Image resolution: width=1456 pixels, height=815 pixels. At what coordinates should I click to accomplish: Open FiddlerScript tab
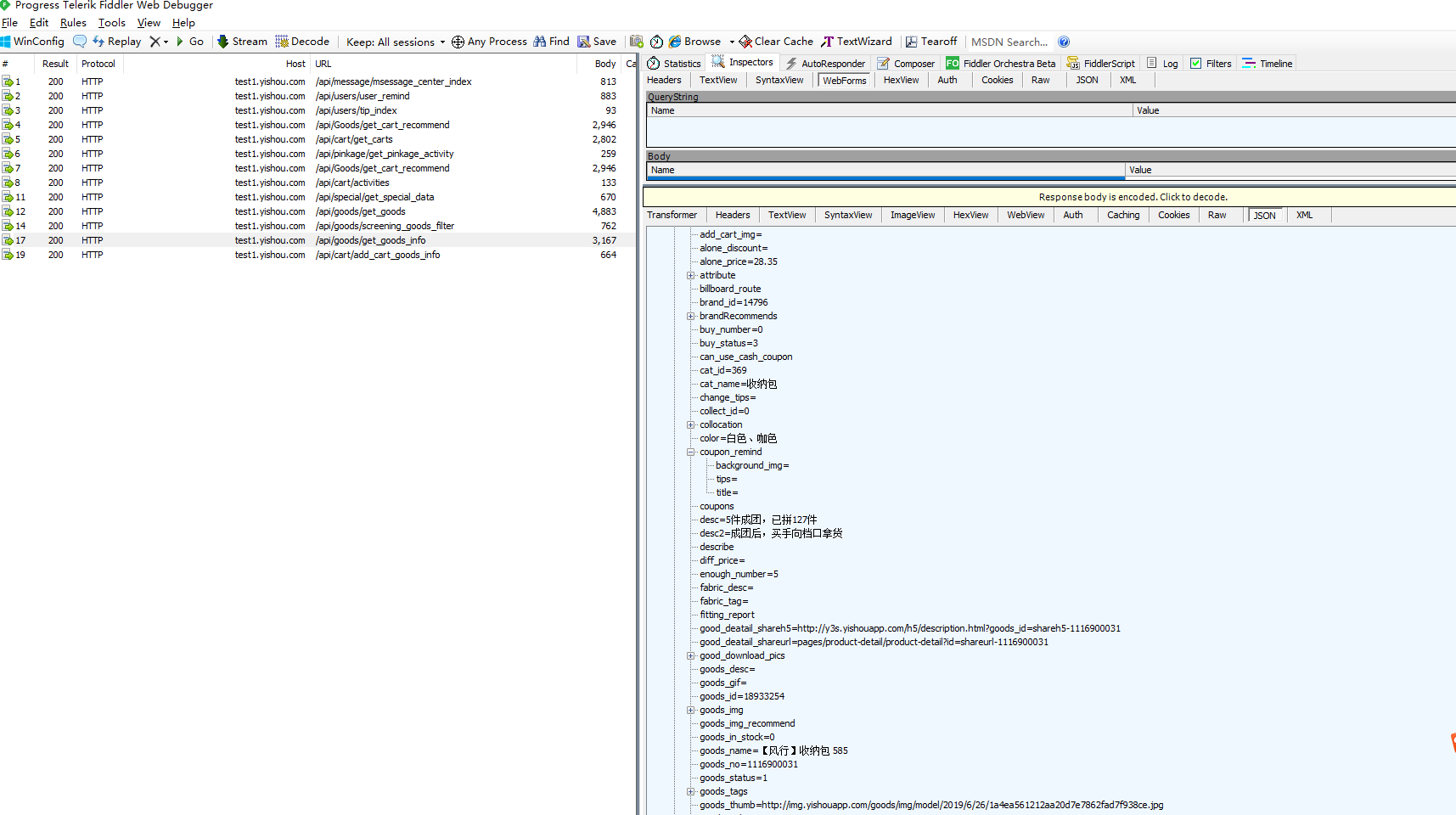pos(1100,64)
